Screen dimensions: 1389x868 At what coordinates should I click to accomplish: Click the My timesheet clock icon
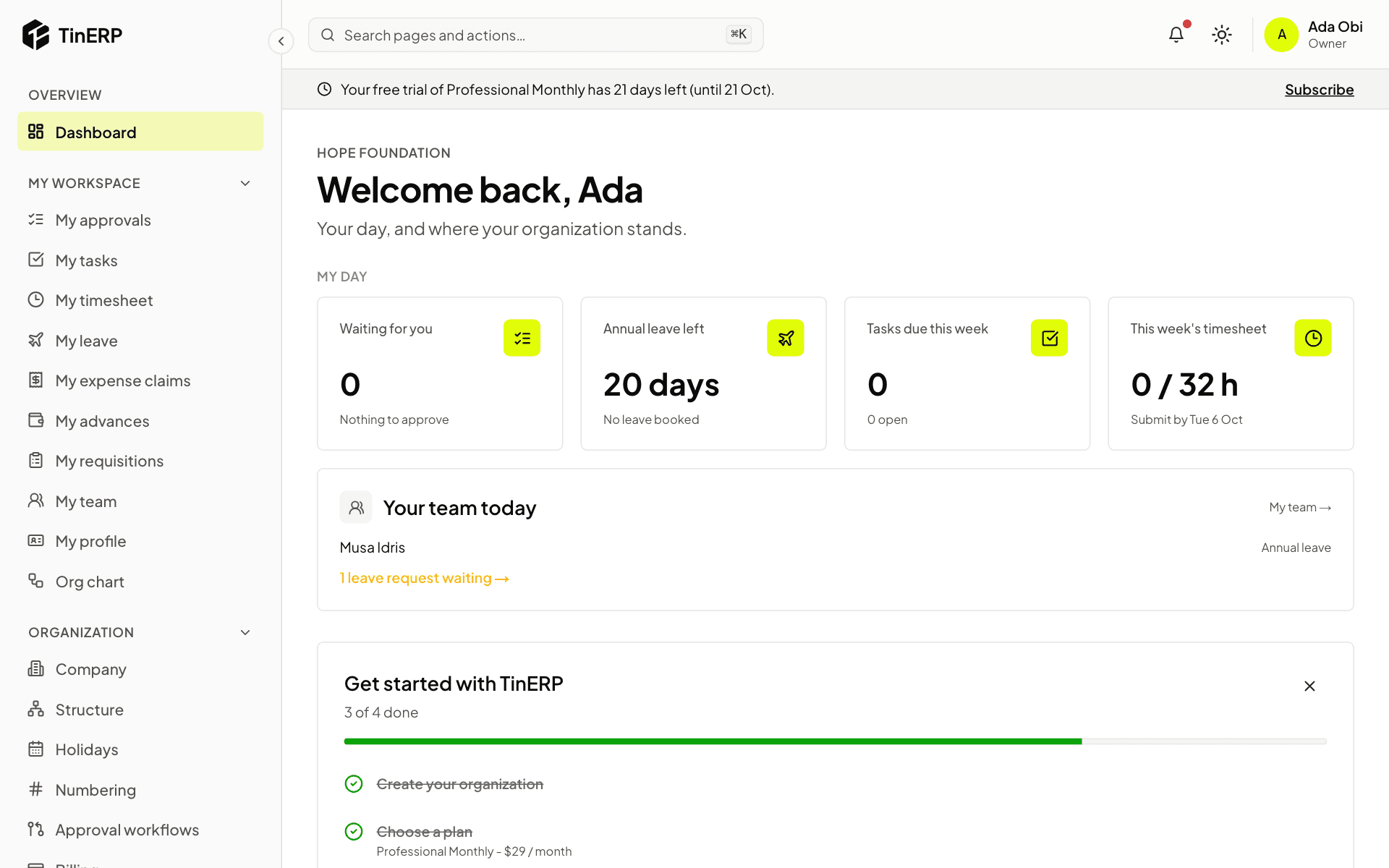[x=35, y=299]
